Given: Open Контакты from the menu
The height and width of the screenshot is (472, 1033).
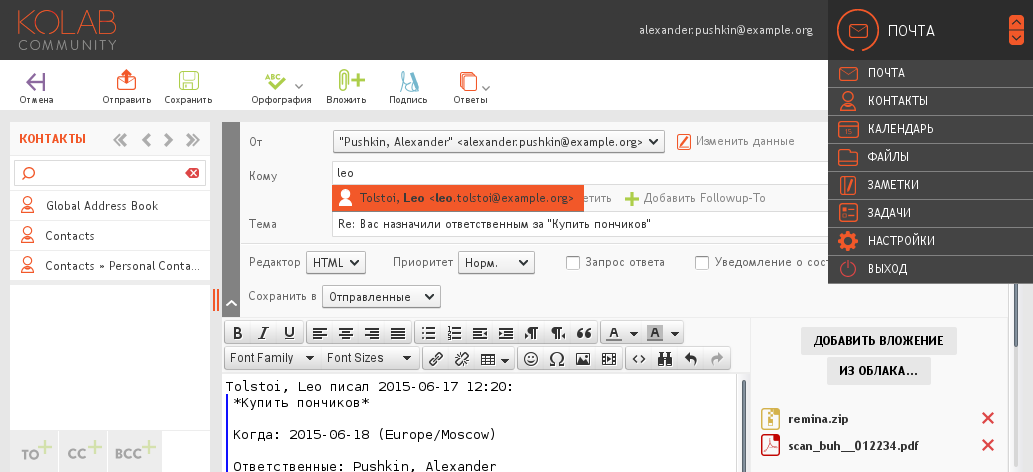Looking at the screenshot, I should (x=930, y=101).
